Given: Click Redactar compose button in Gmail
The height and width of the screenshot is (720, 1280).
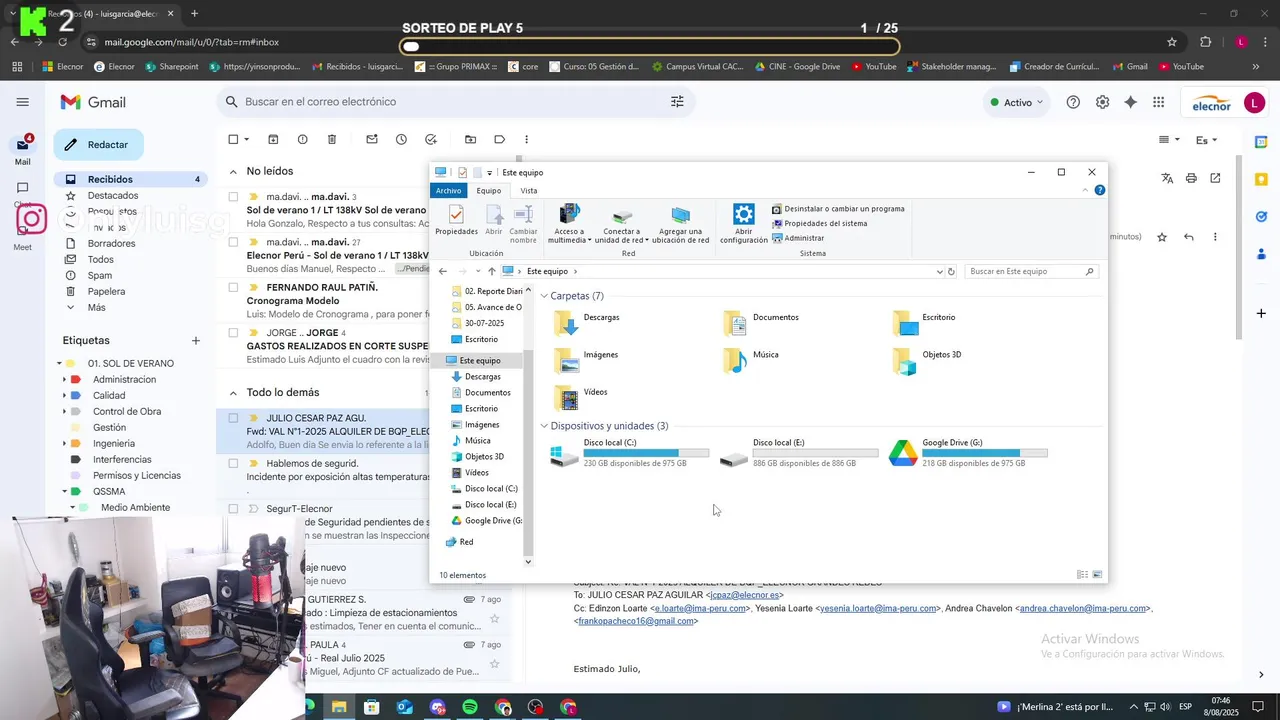Looking at the screenshot, I should click(x=98, y=145).
